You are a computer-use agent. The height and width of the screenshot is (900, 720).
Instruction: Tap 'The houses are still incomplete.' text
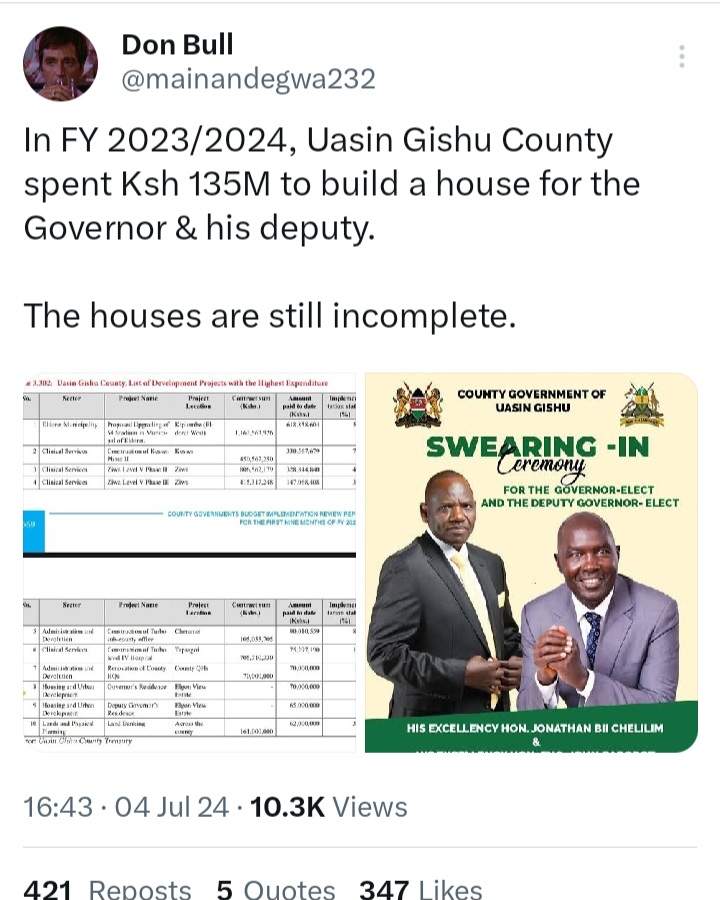click(270, 316)
